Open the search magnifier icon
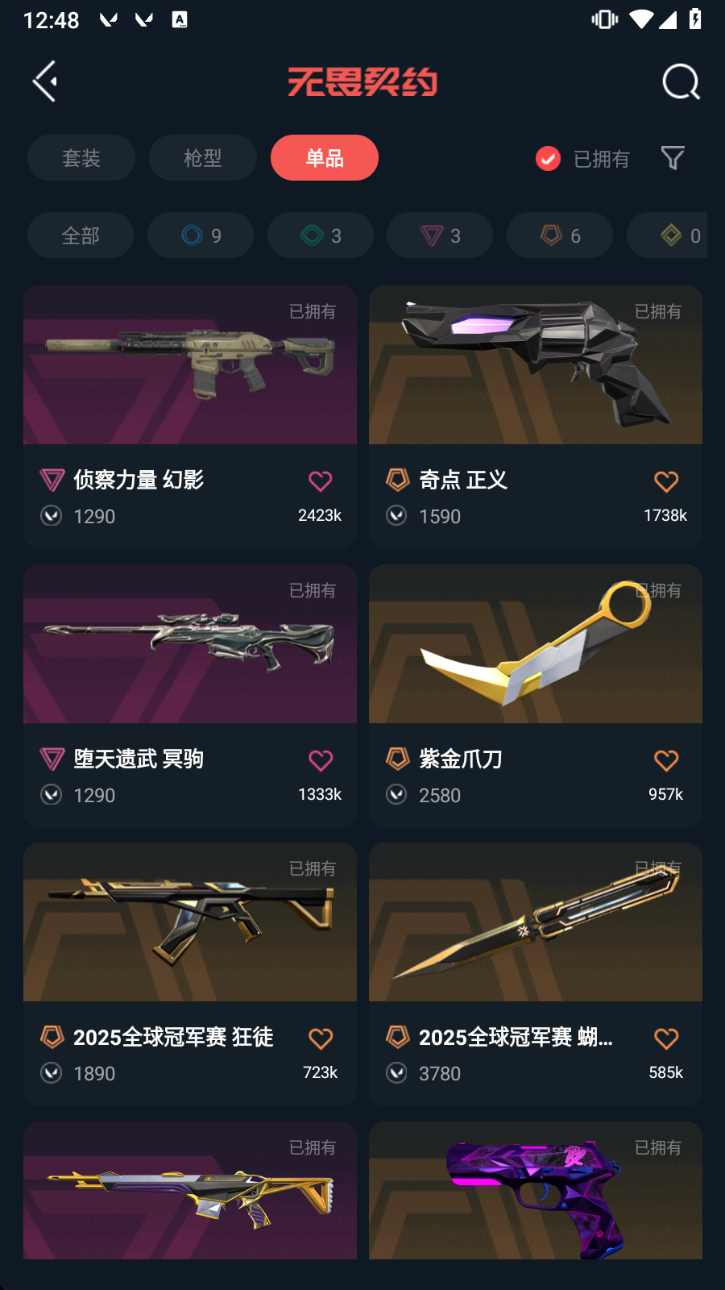The height and width of the screenshot is (1290, 725). pyautogui.click(x=681, y=82)
